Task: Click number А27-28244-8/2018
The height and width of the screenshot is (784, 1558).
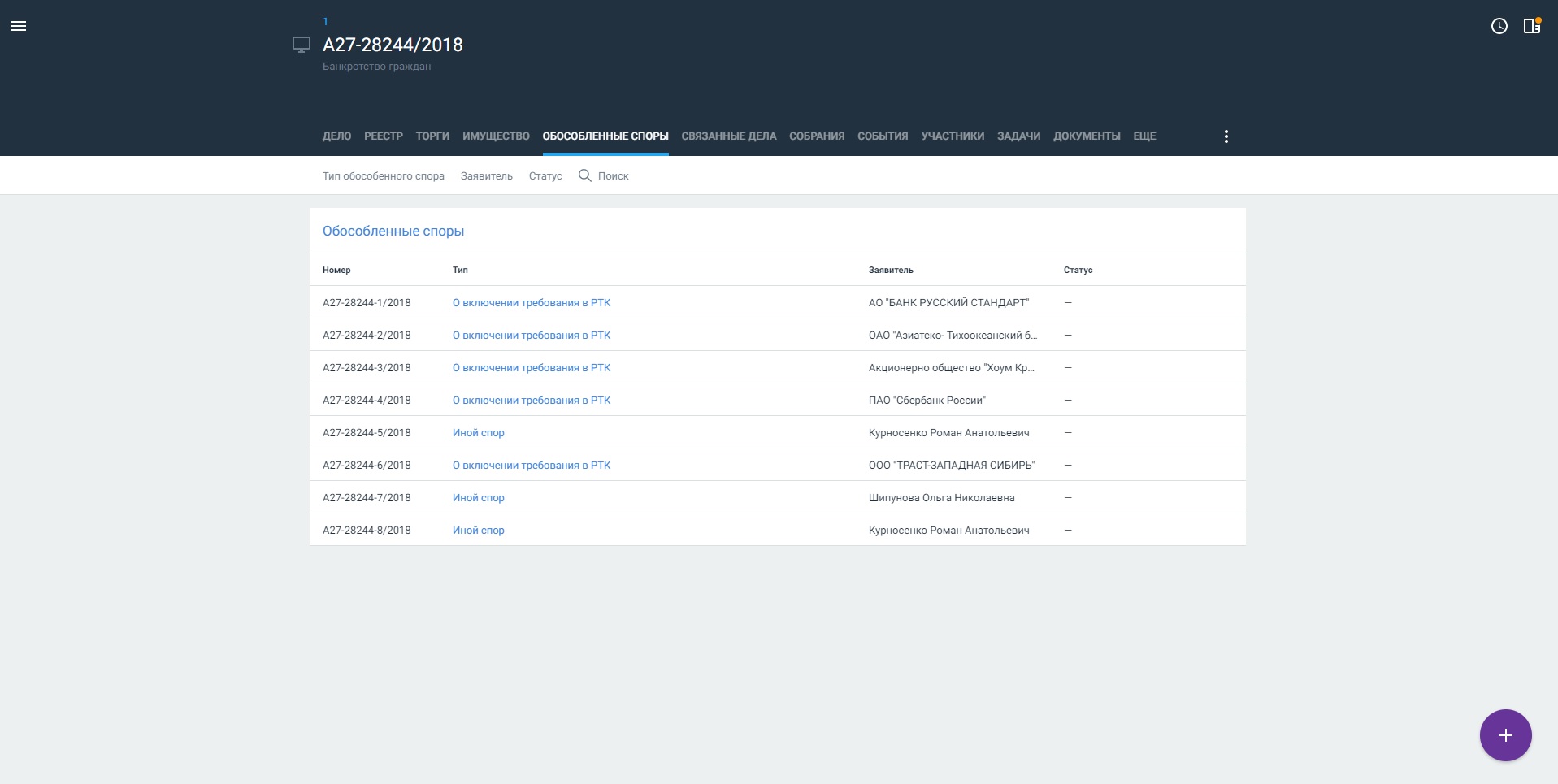Action: pos(367,530)
